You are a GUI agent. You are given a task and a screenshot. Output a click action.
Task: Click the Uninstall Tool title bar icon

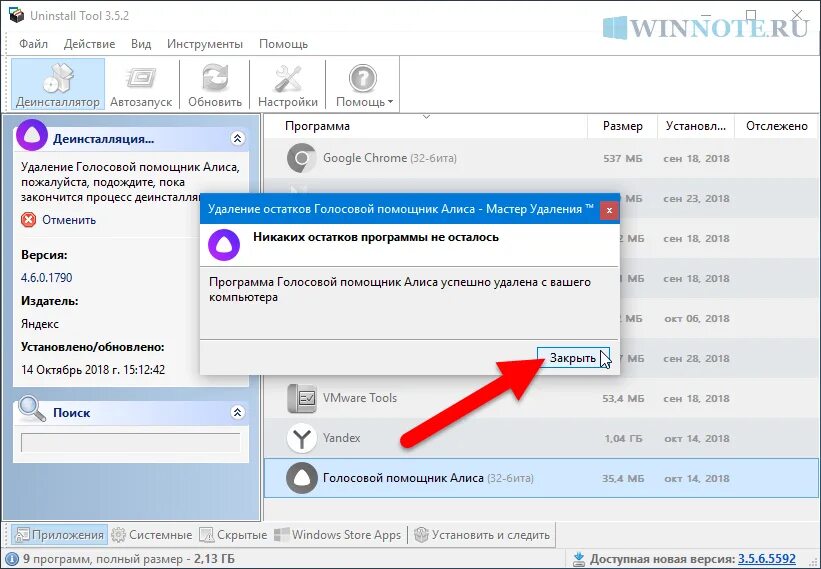16,15
